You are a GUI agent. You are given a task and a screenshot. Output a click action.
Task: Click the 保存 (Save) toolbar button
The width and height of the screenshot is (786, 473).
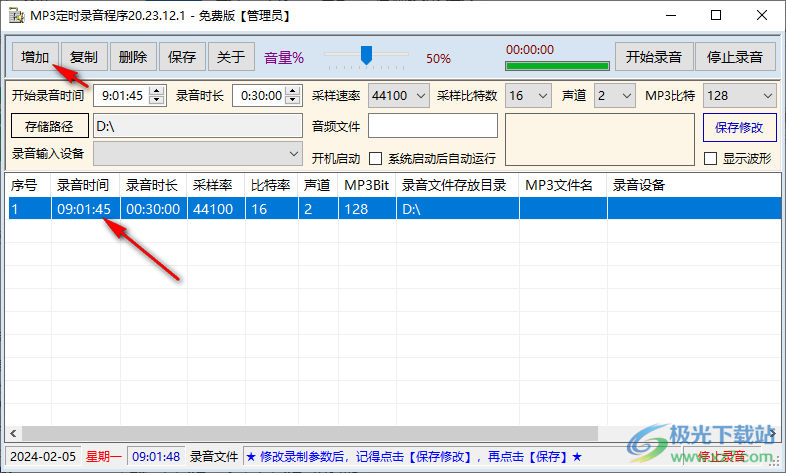(182, 57)
